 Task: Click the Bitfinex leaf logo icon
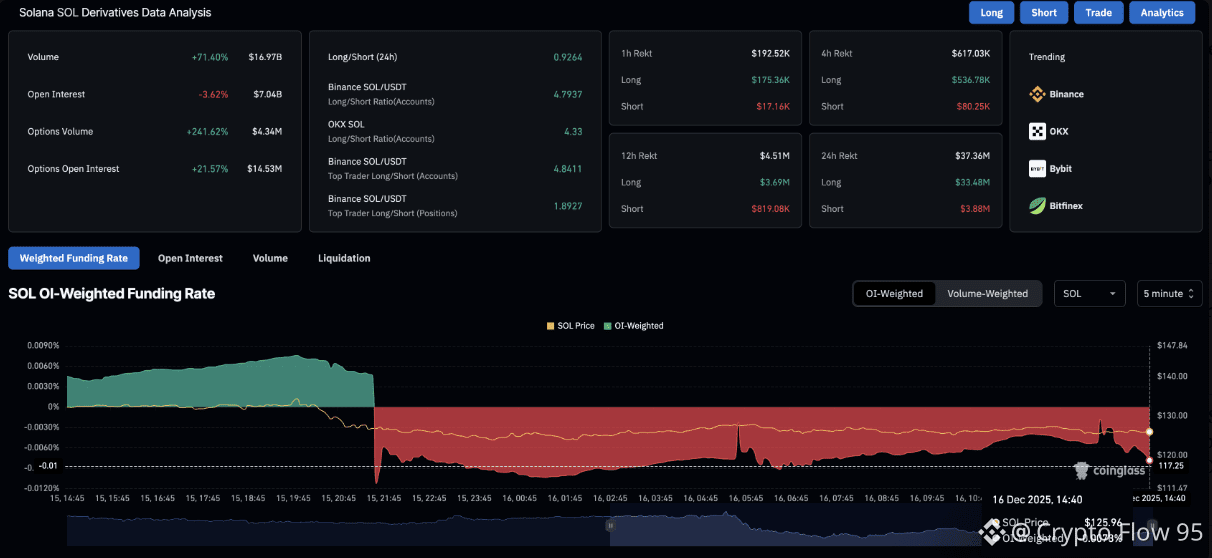click(x=1037, y=206)
